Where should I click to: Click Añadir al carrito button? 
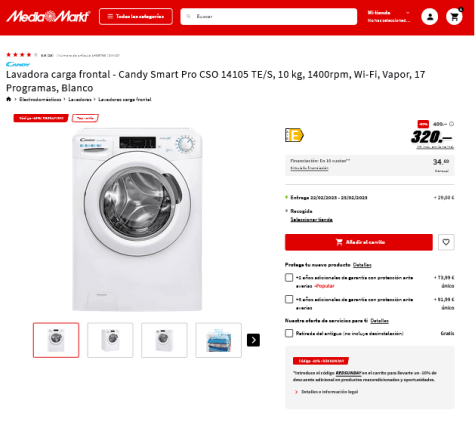[359, 242]
